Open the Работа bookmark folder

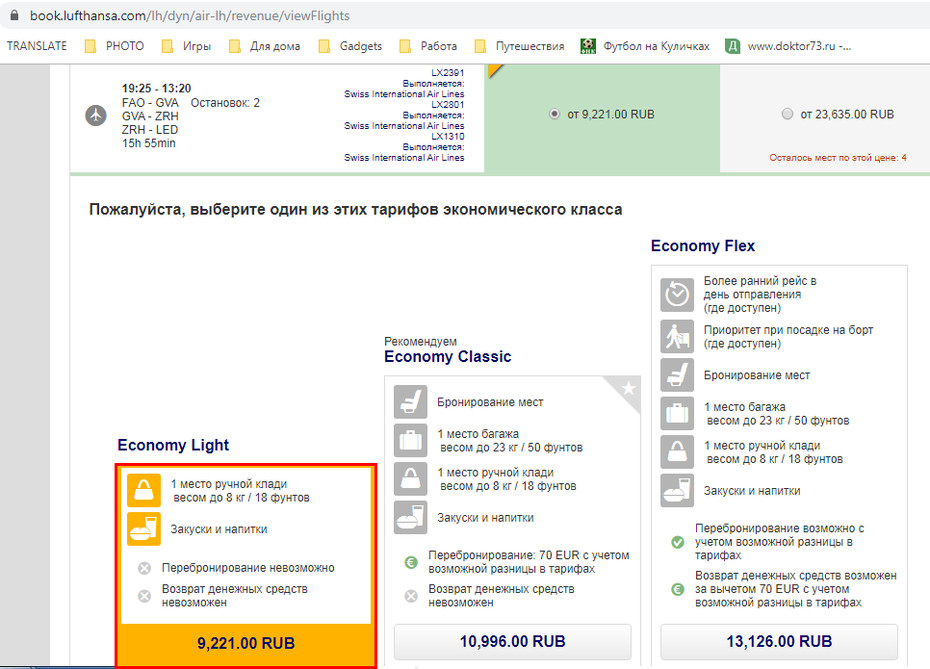tap(428, 46)
